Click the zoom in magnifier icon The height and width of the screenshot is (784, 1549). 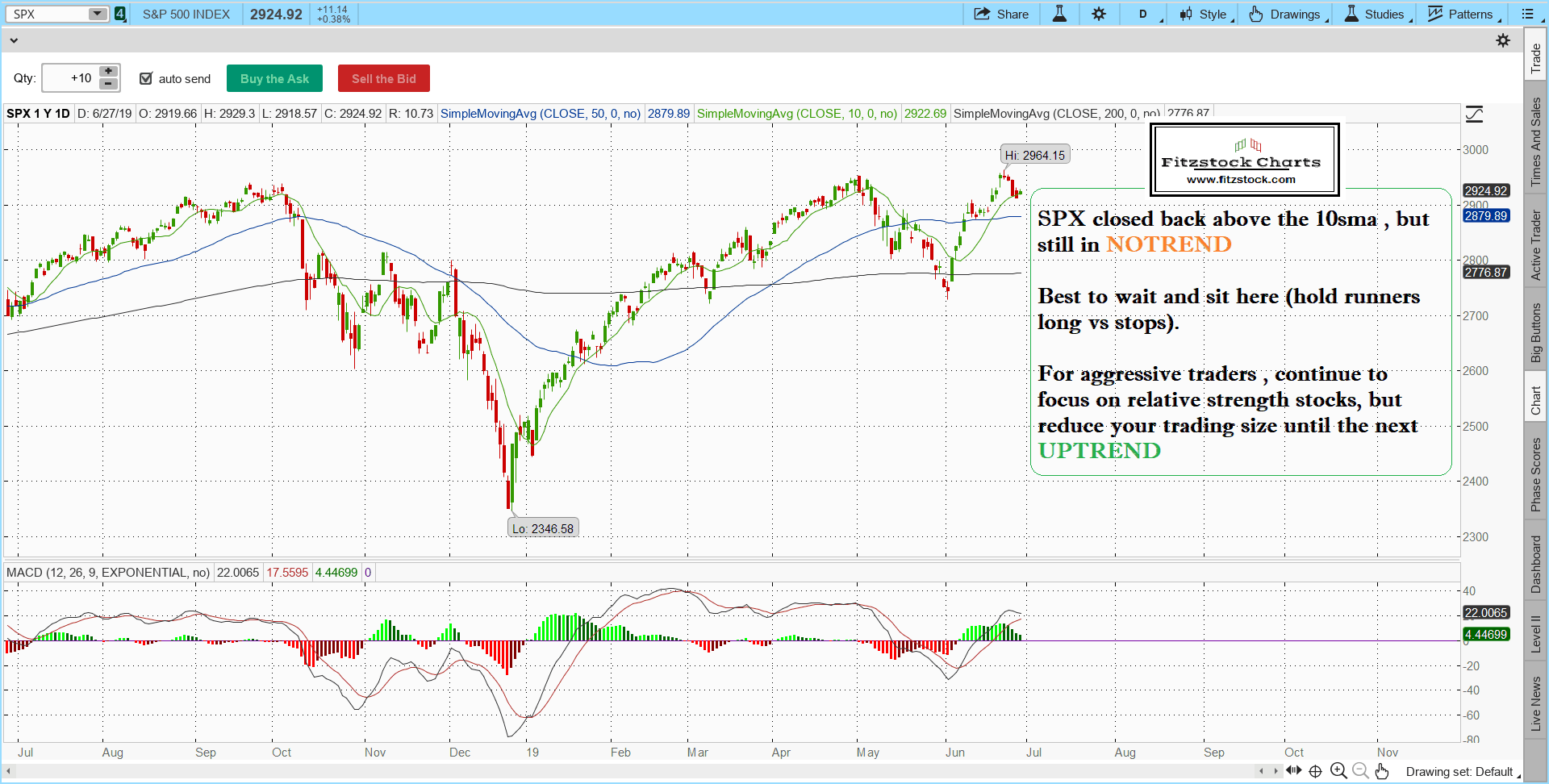tap(1338, 771)
